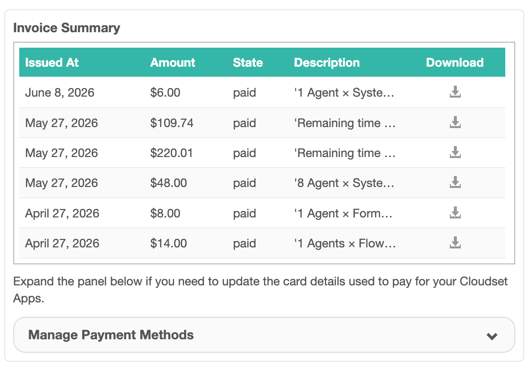Select the $109.74 amount cell
Viewport: 529px width, 367px height.
click(172, 123)
